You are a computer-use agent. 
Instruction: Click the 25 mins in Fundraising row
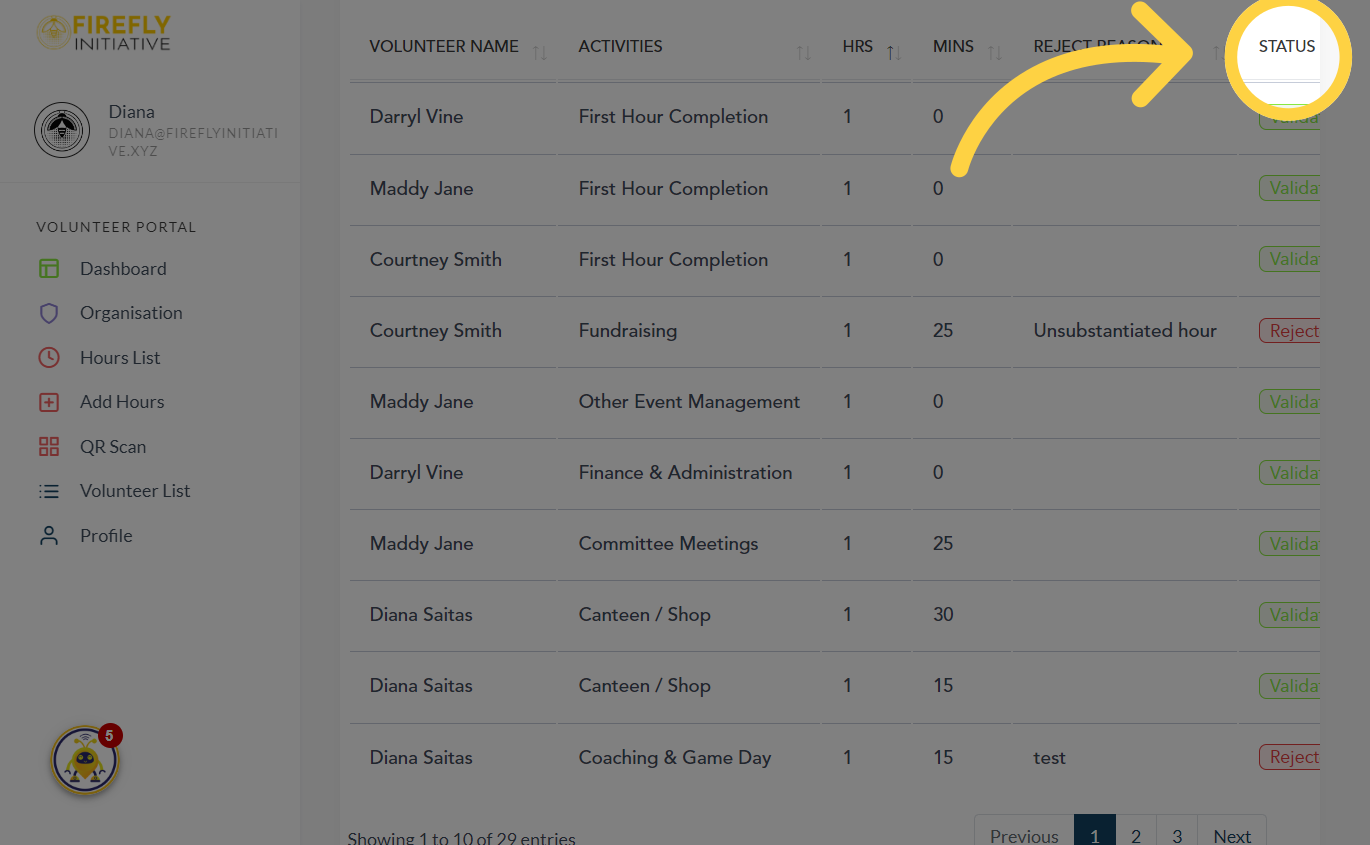coord(943,331)
